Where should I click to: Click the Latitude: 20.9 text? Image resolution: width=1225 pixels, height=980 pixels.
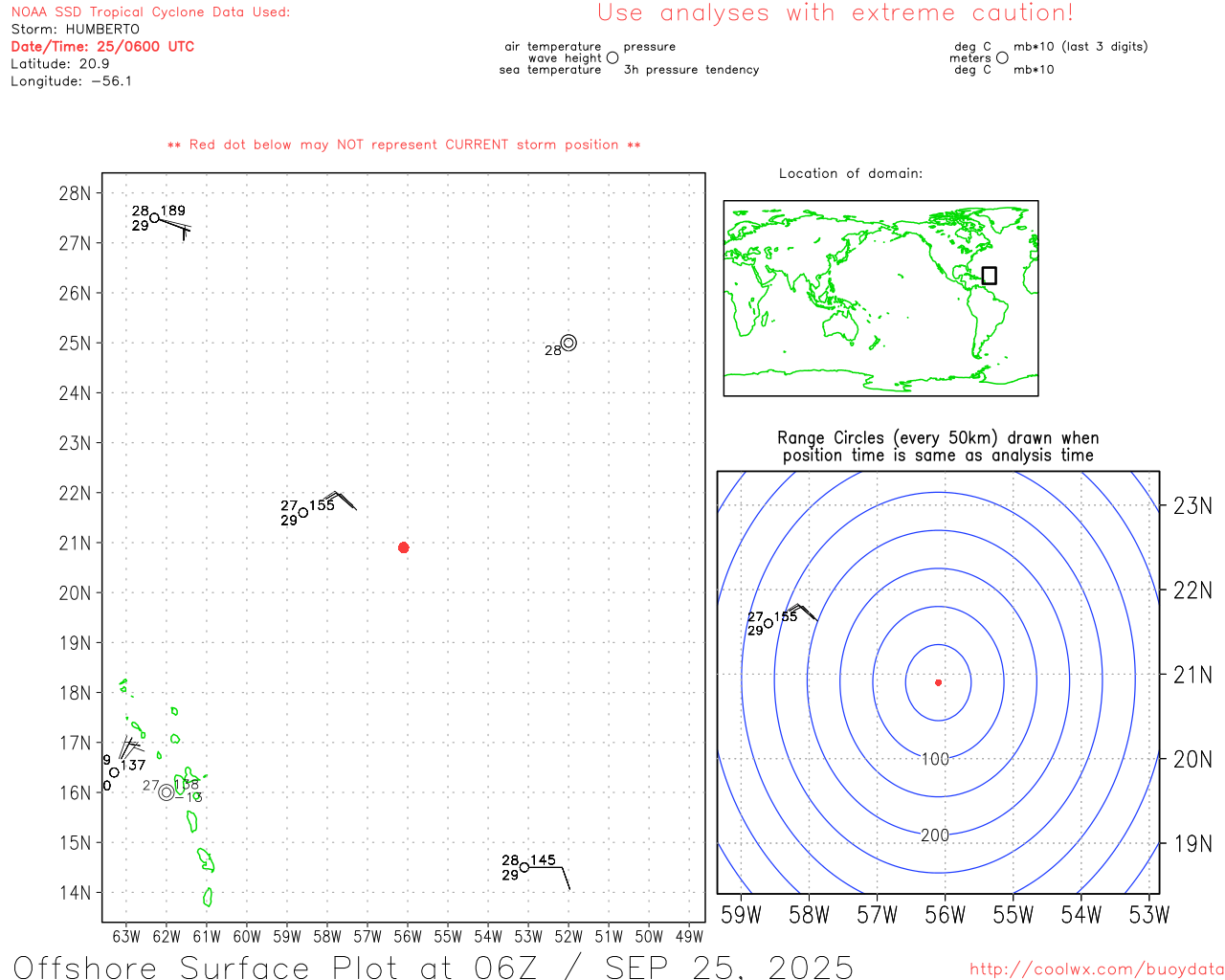pos(59,63)
